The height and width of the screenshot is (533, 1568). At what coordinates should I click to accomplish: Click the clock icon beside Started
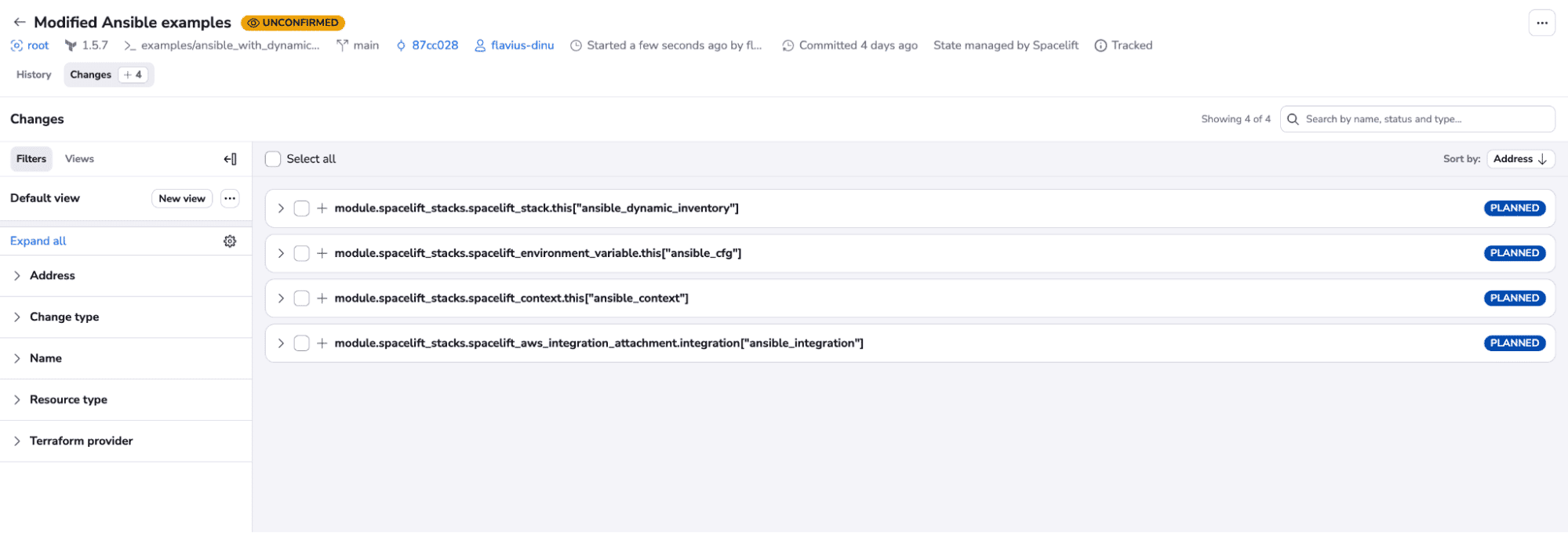(576, 45)
